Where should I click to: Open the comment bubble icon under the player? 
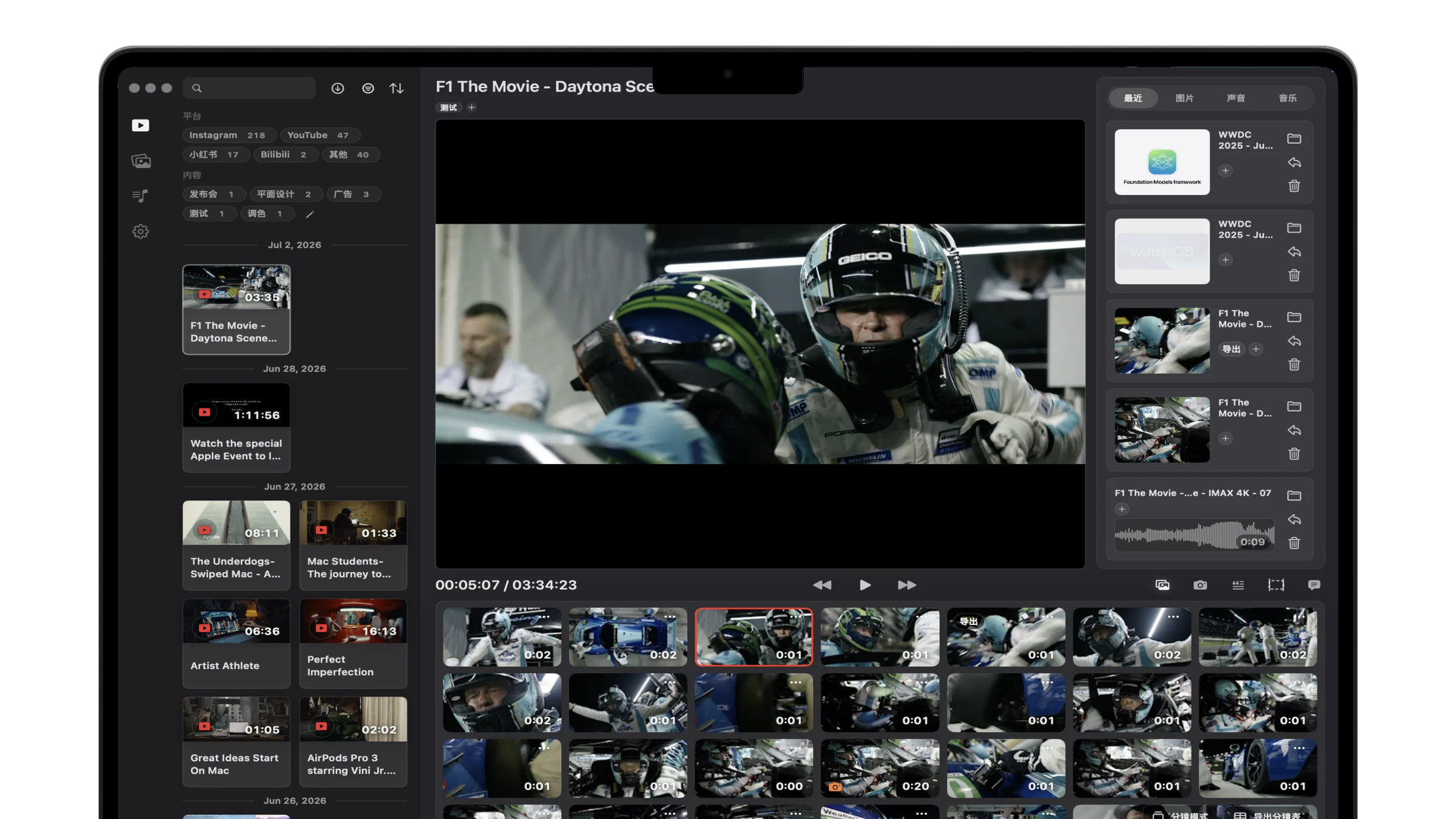(x=1314, y=585)
